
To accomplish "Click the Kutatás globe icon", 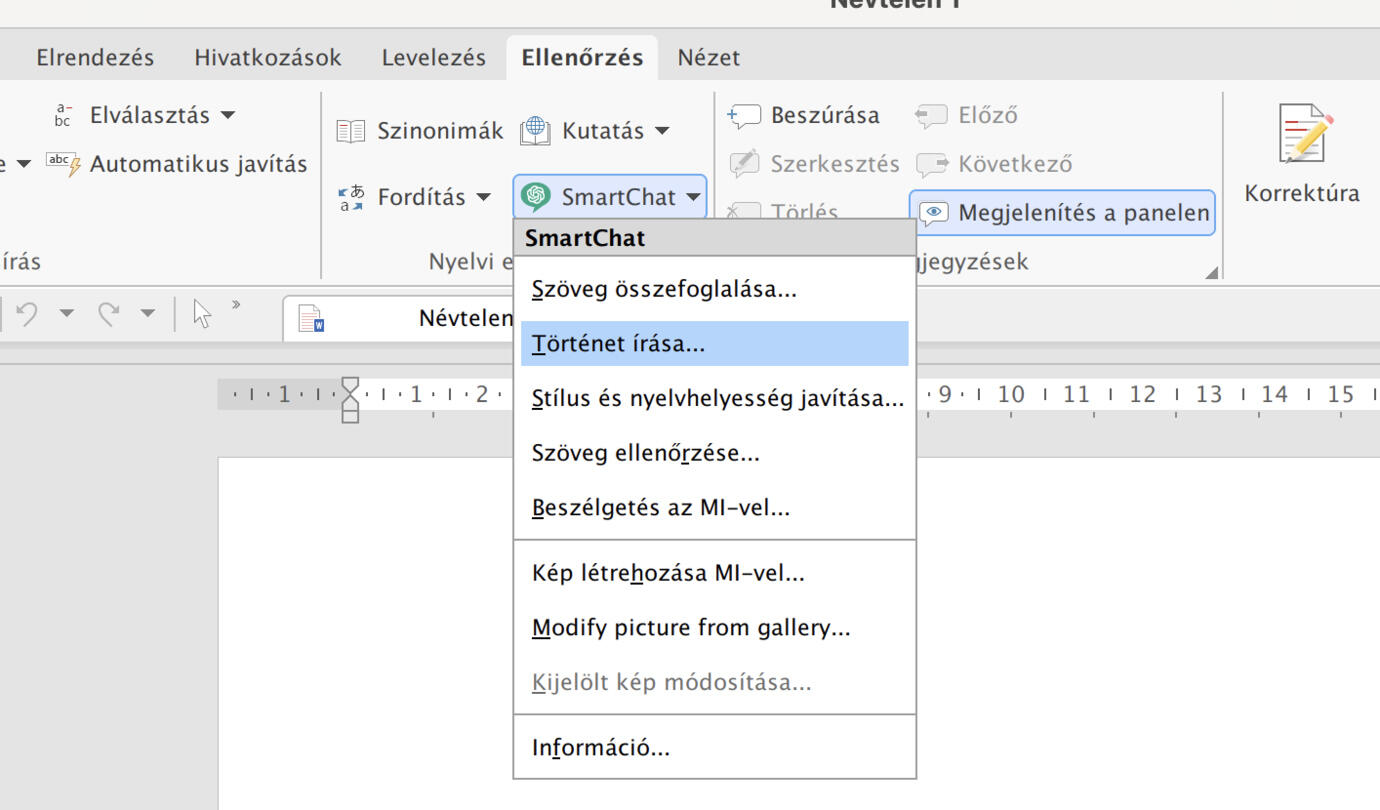I will 535,131.
